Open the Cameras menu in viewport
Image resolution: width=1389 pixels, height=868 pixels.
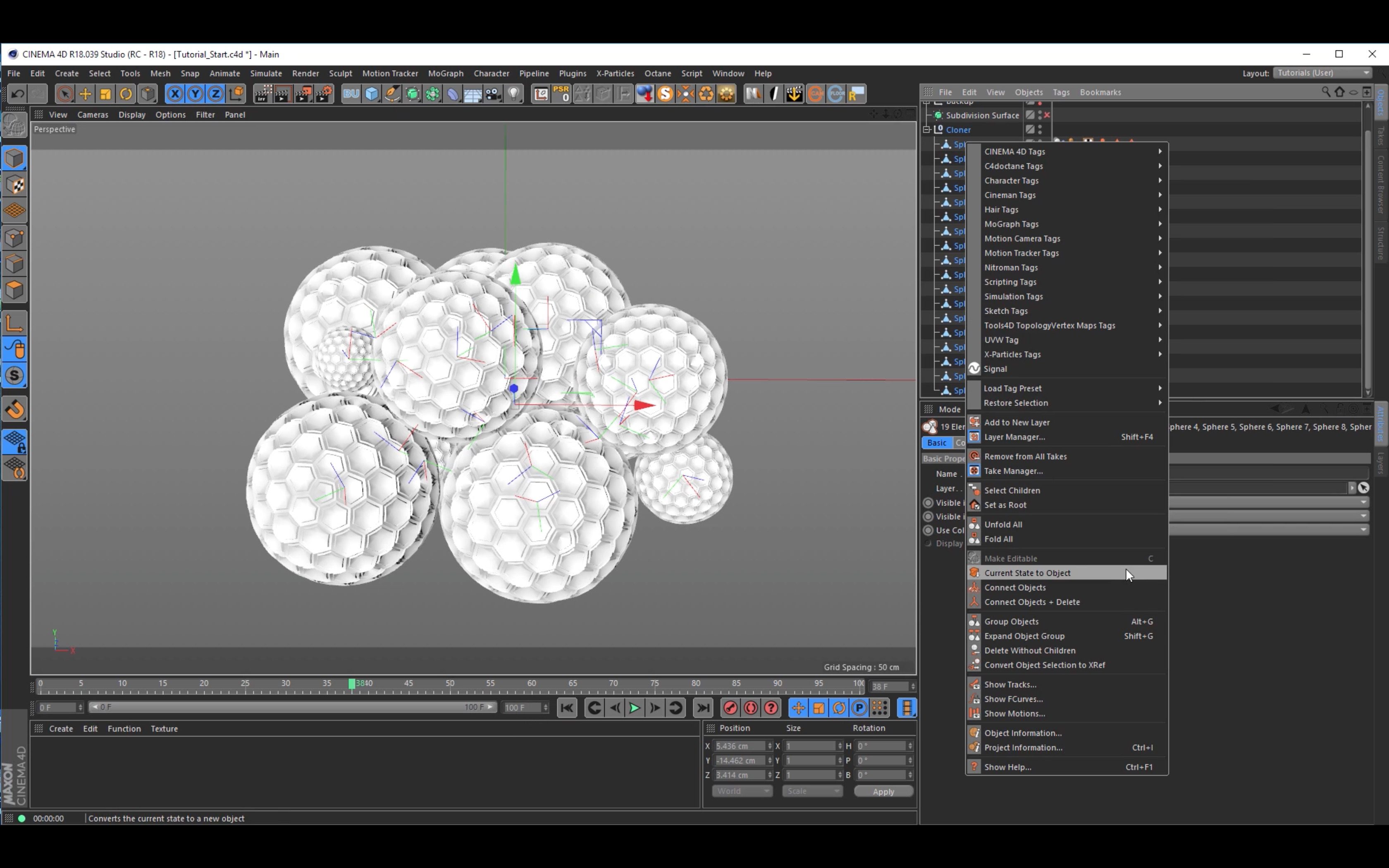point(93,114)
